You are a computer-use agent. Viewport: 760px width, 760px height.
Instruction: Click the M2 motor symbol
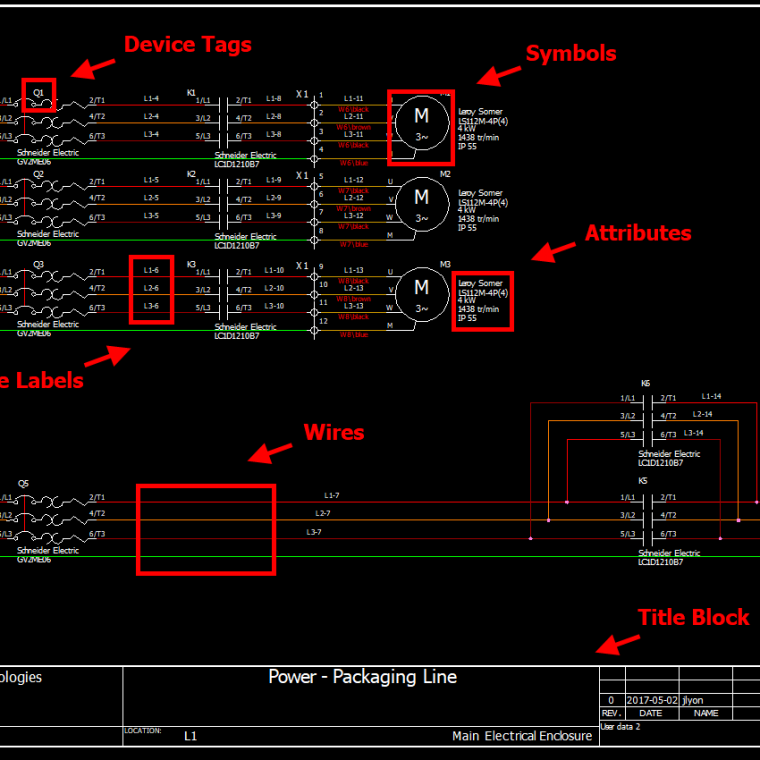pyautogui.click(x=421, y=205)
